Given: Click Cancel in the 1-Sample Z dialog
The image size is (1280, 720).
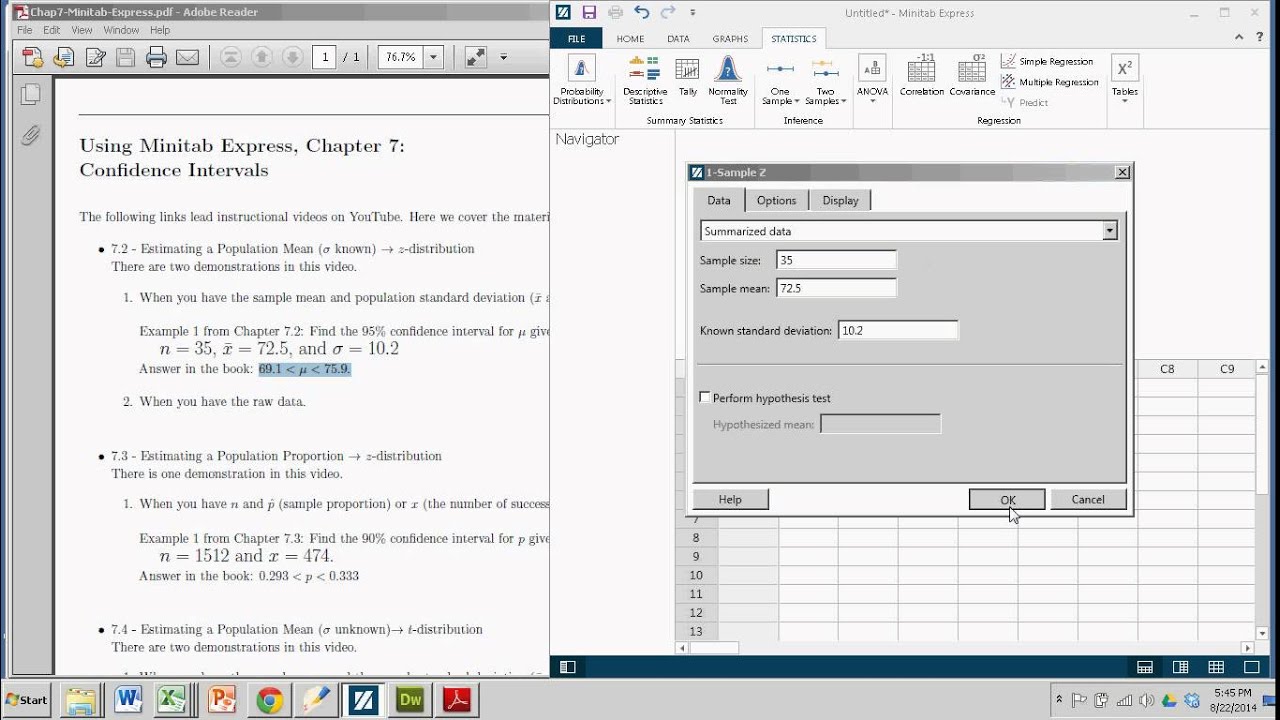Looking at the screenshot, I should click(1088, 499).
